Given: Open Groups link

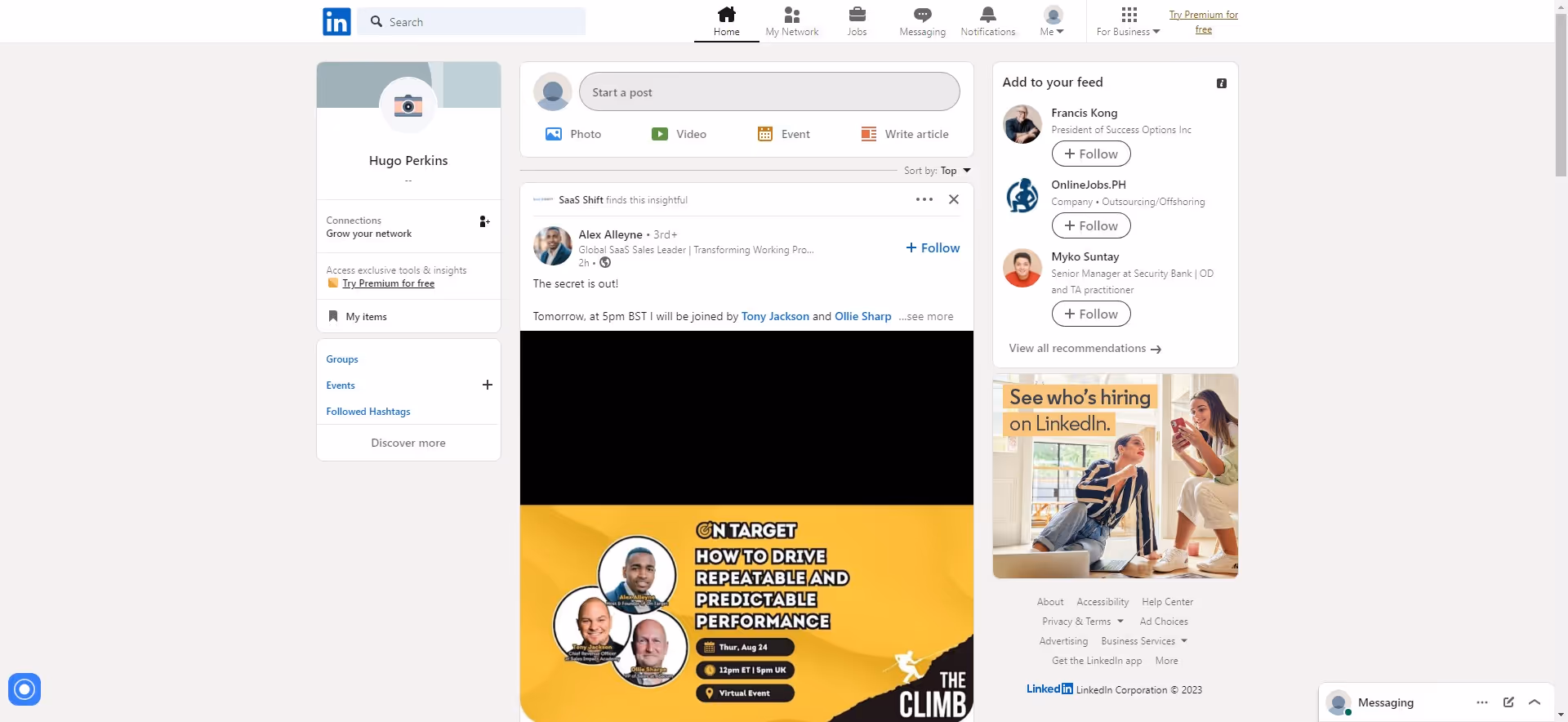Looking at the screenshot, I should coord(342,359).
